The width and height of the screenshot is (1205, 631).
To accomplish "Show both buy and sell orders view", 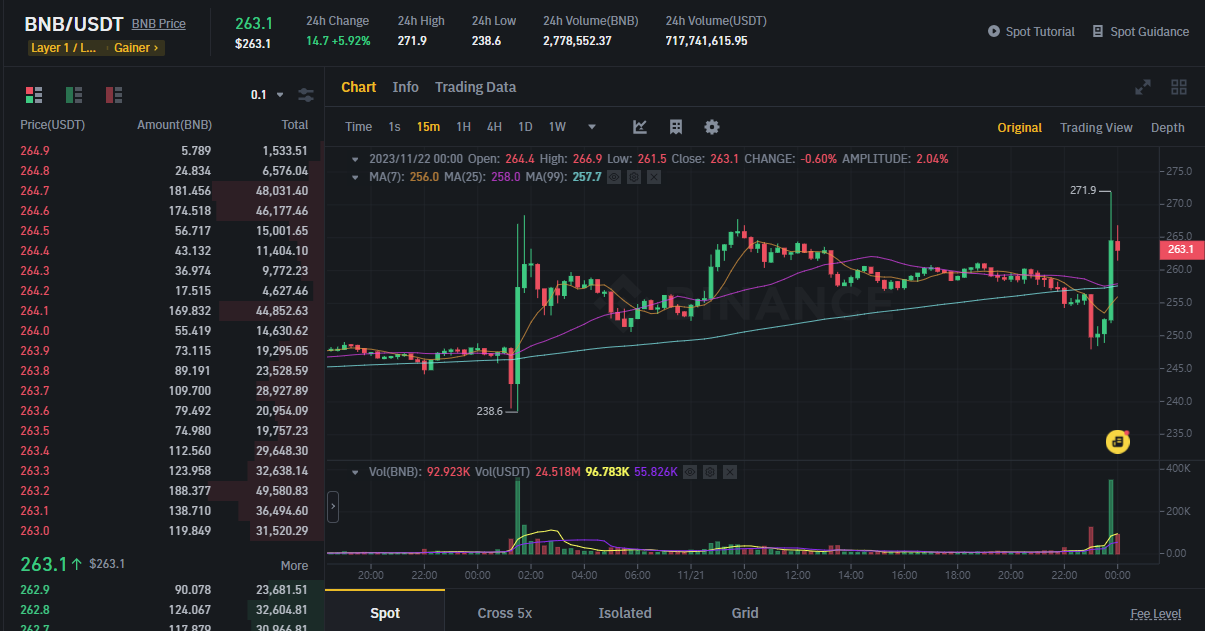I will (34, 95).
